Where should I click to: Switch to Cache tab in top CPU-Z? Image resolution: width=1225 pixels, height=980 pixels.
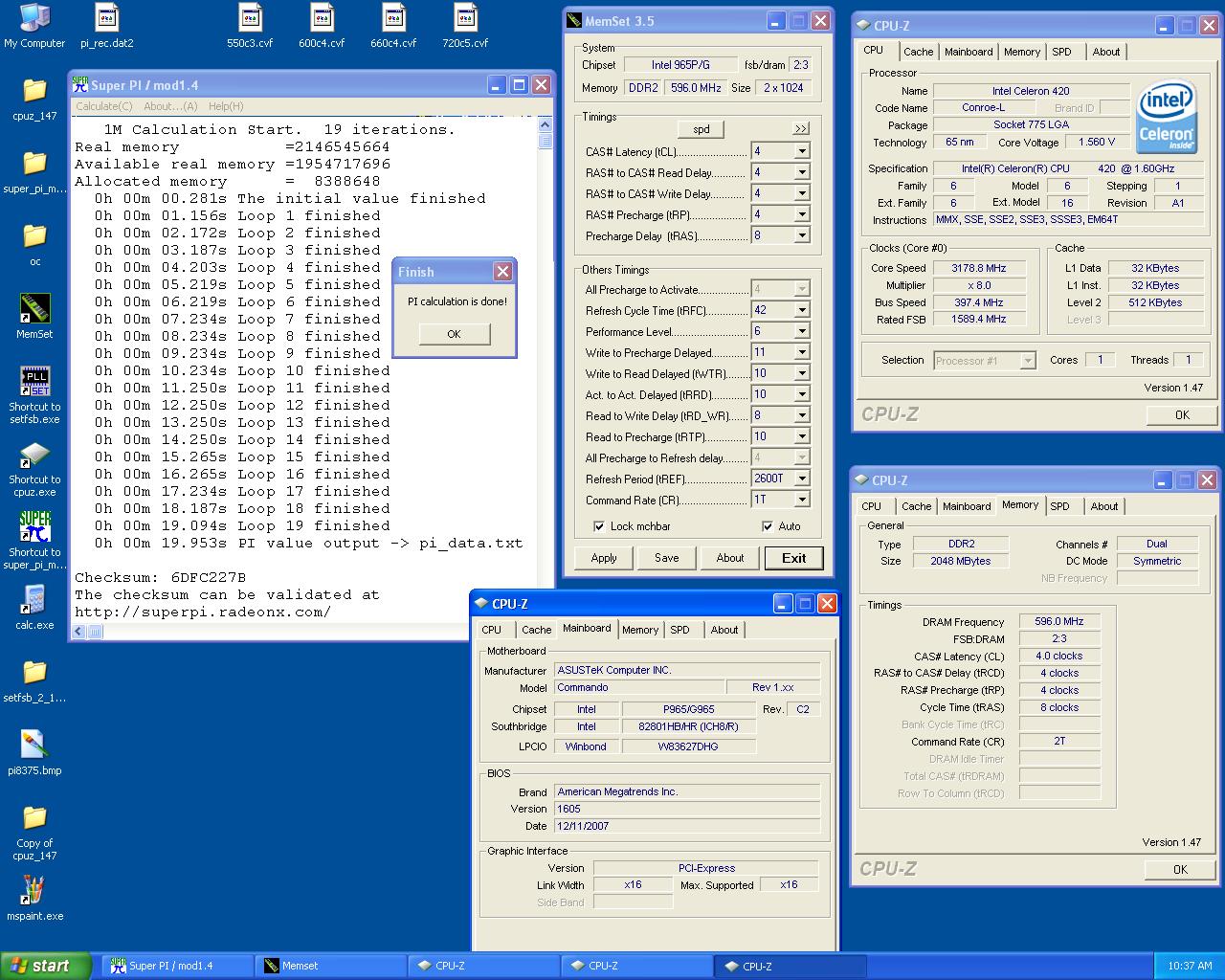pos(918,52)
